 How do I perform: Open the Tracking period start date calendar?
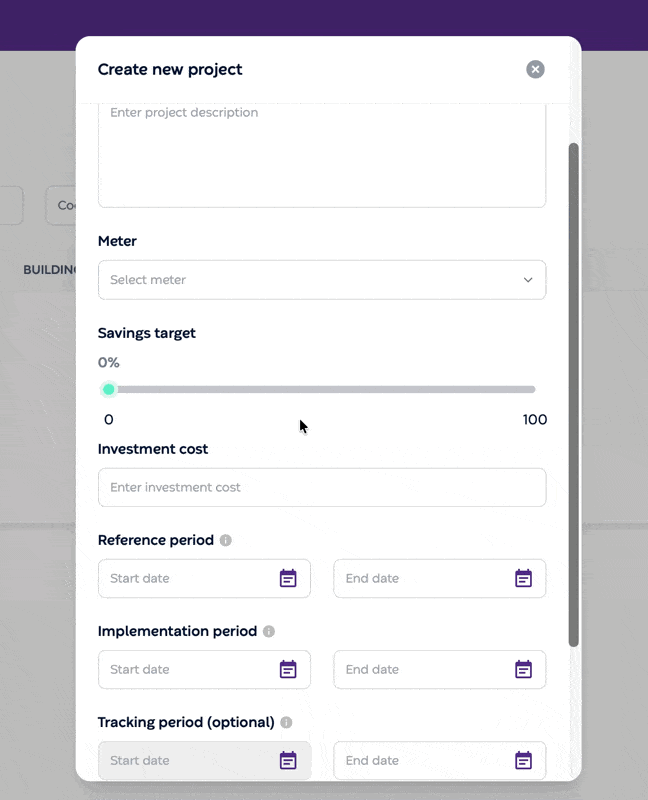288,760
